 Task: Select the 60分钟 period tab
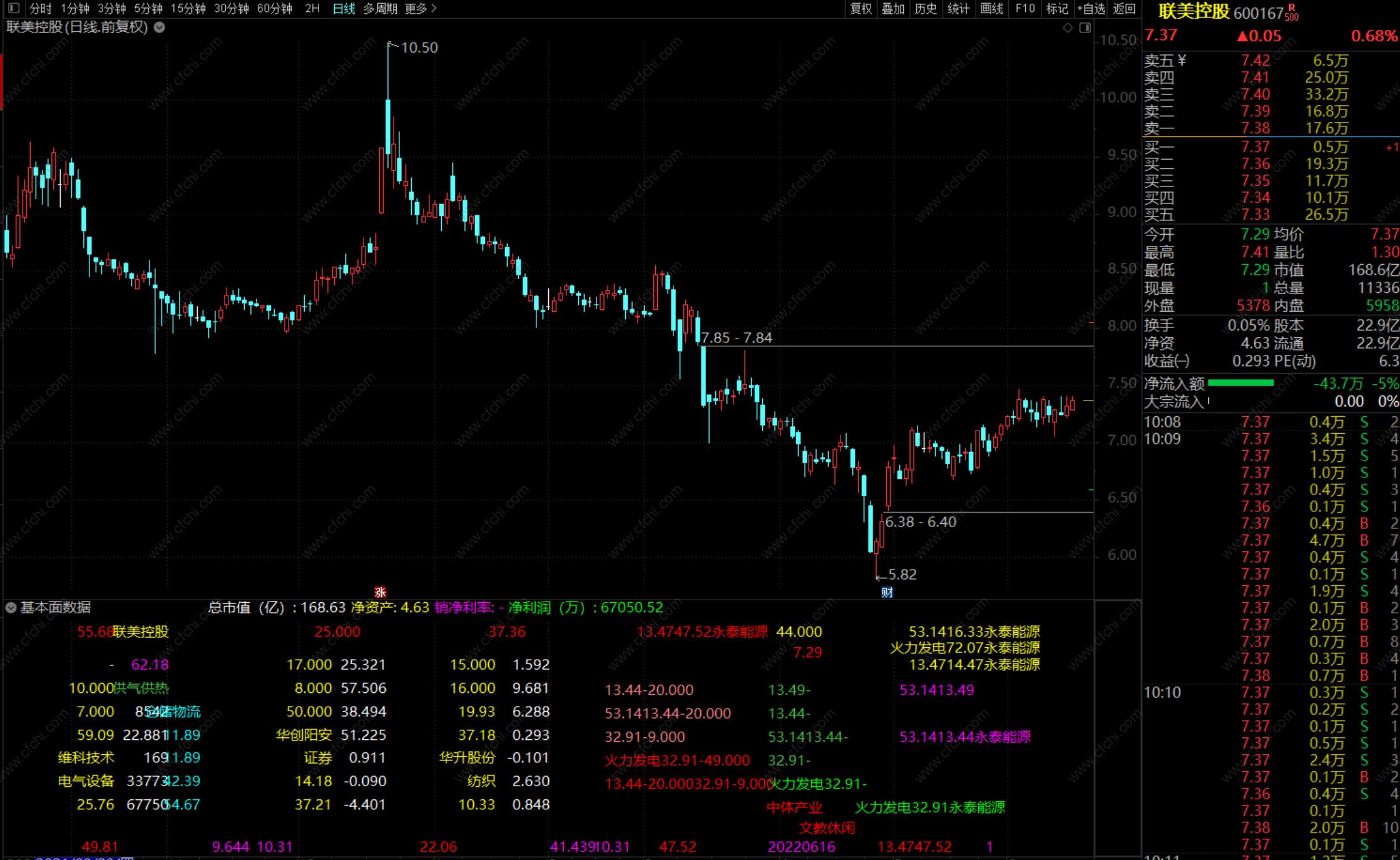pyautogui.click(x=275, y=8)
